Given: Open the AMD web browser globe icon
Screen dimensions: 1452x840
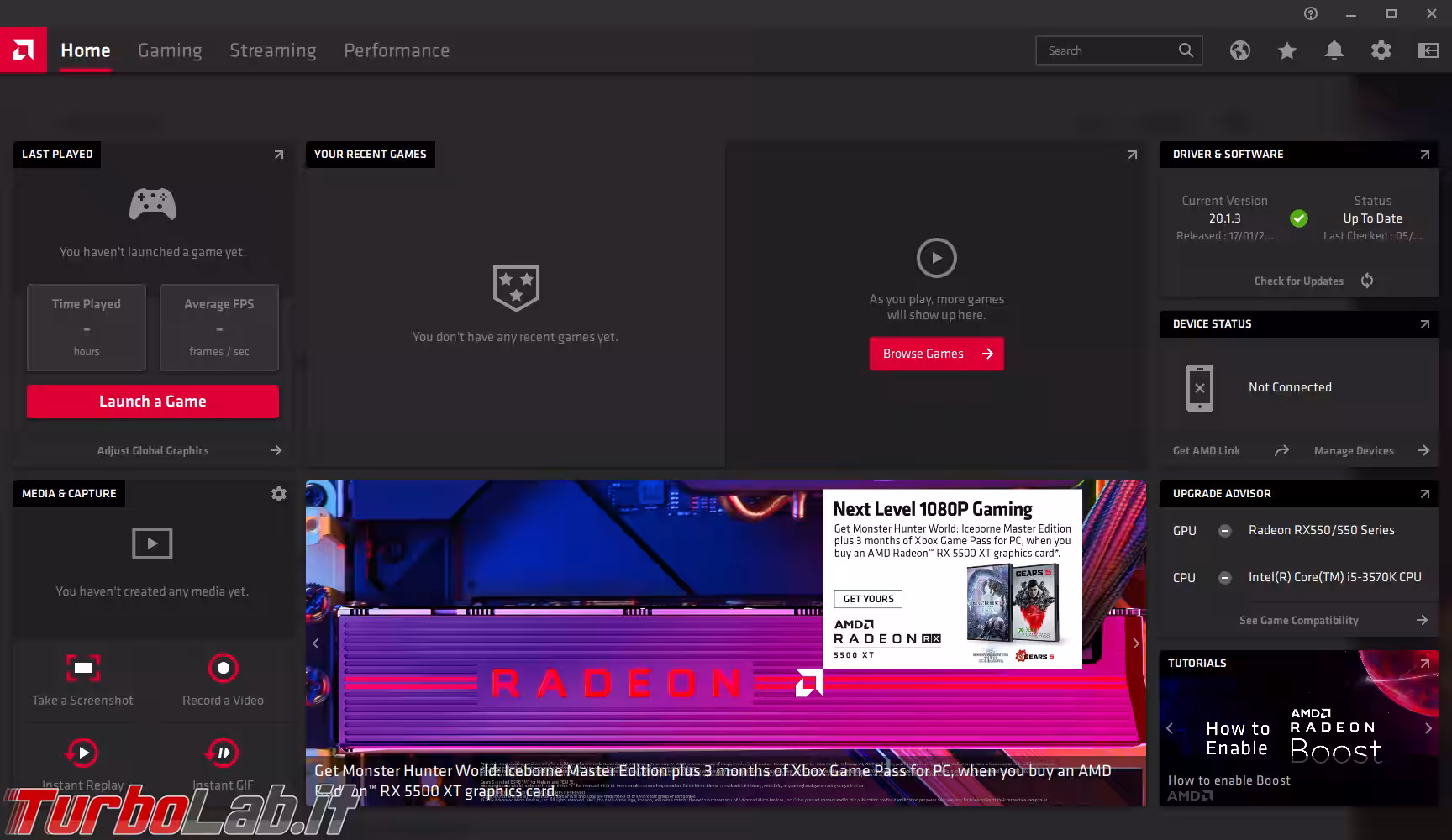Looking at the screenshot, I should coord(1239,50).
